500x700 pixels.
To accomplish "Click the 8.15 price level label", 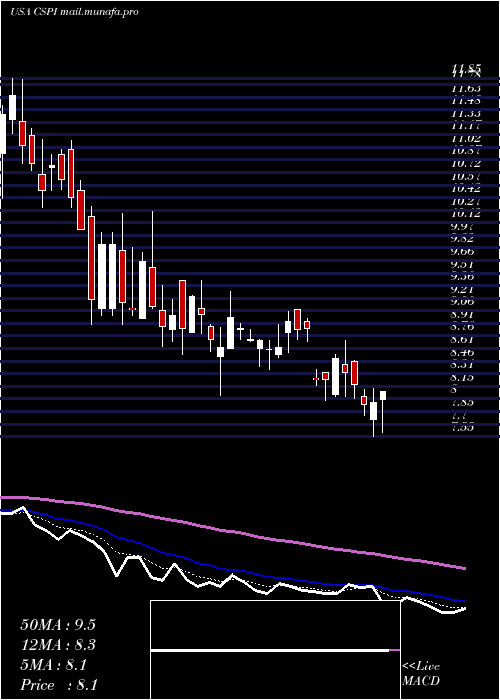I will click(x=462, y=377).
